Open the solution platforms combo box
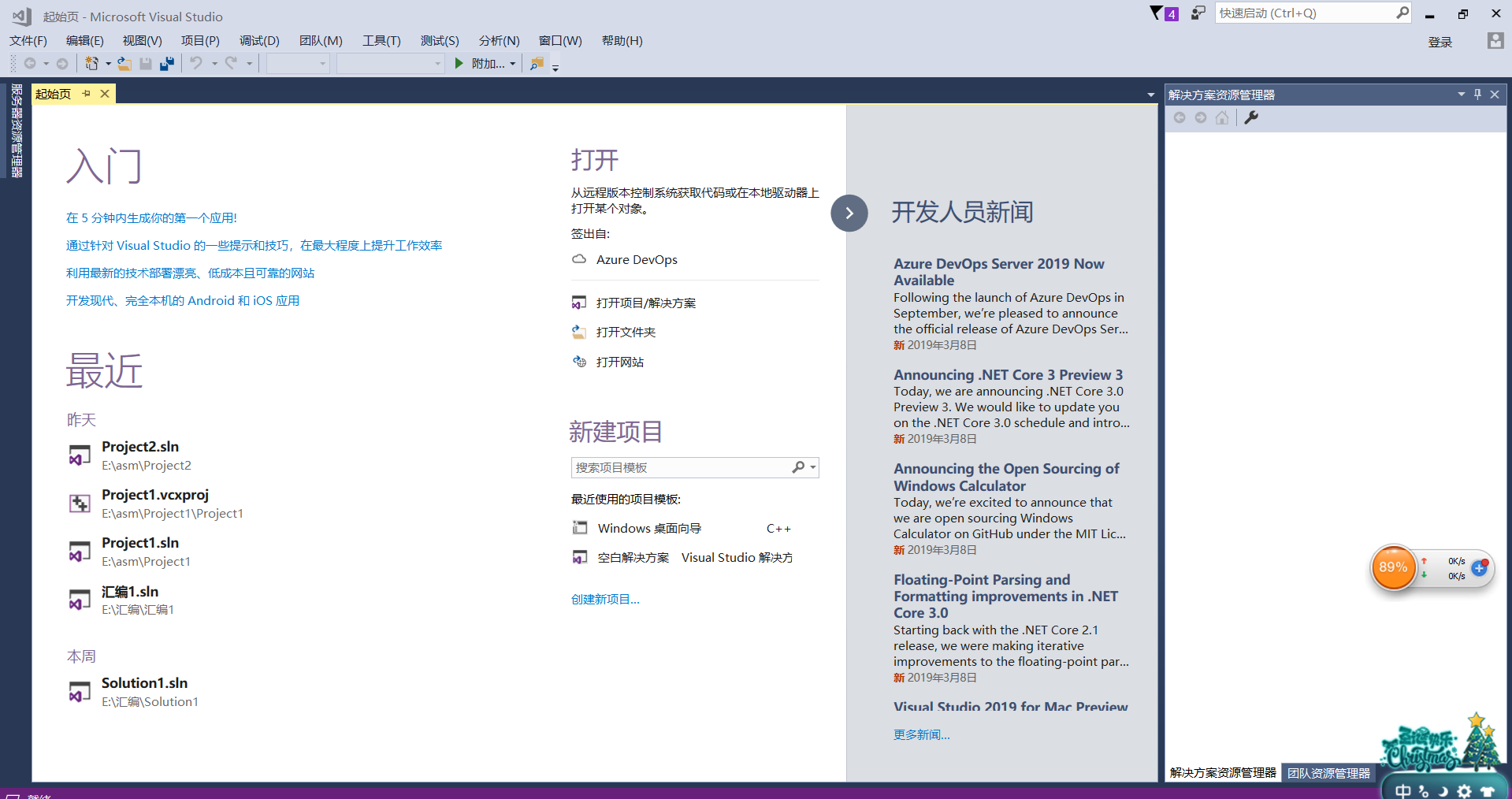This screenshot has height=799, width=1512. click(x=390, y=63)
